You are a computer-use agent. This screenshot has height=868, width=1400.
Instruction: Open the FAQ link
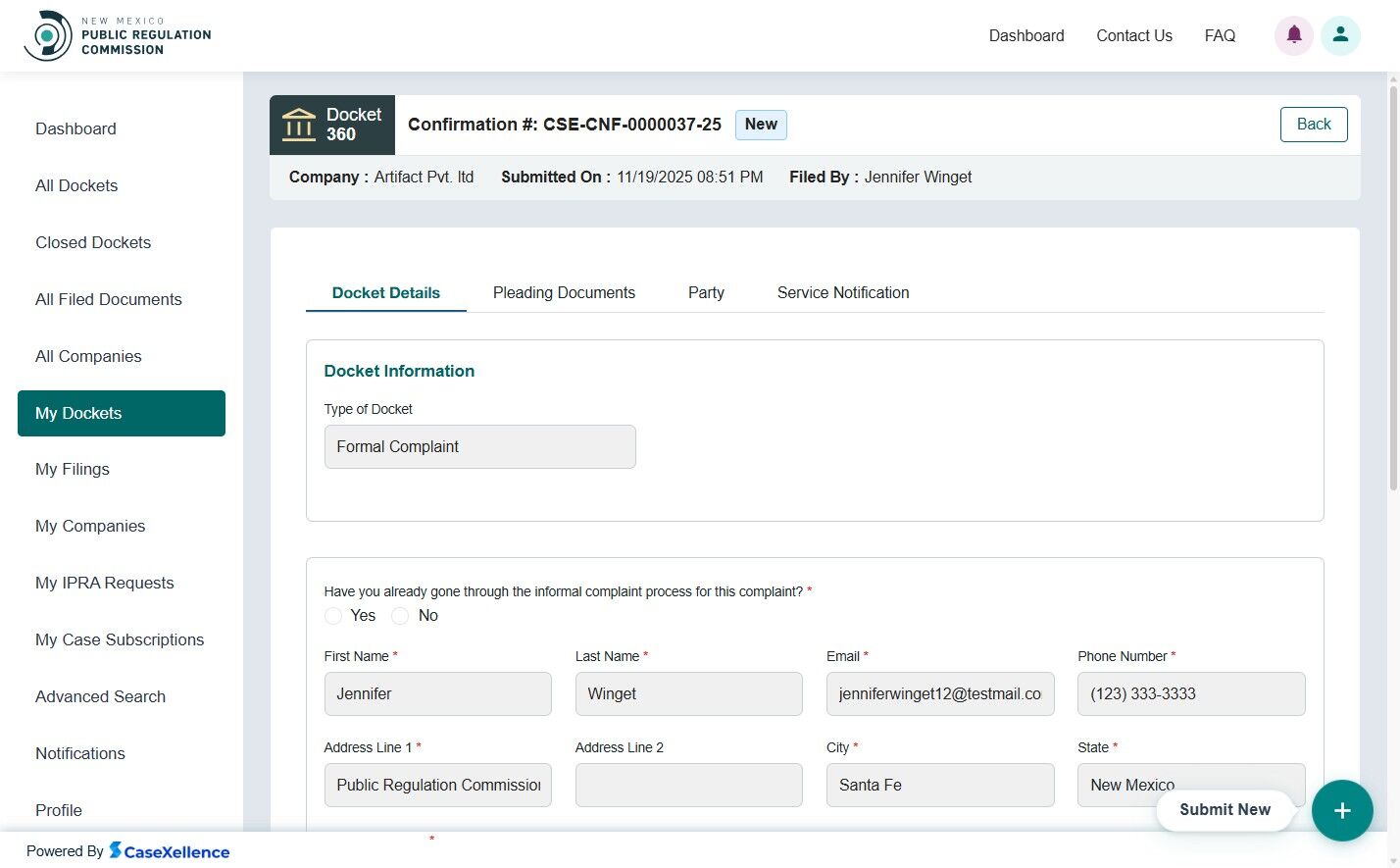[1220, 35]
